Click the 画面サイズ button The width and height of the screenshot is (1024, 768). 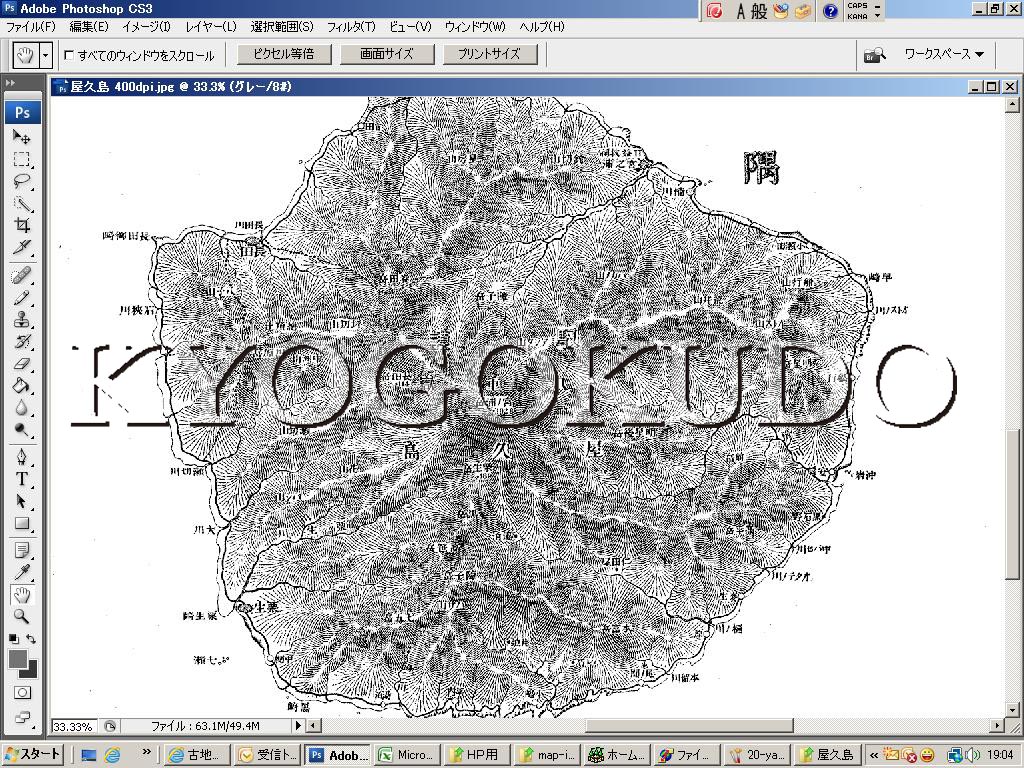[387, 54]
